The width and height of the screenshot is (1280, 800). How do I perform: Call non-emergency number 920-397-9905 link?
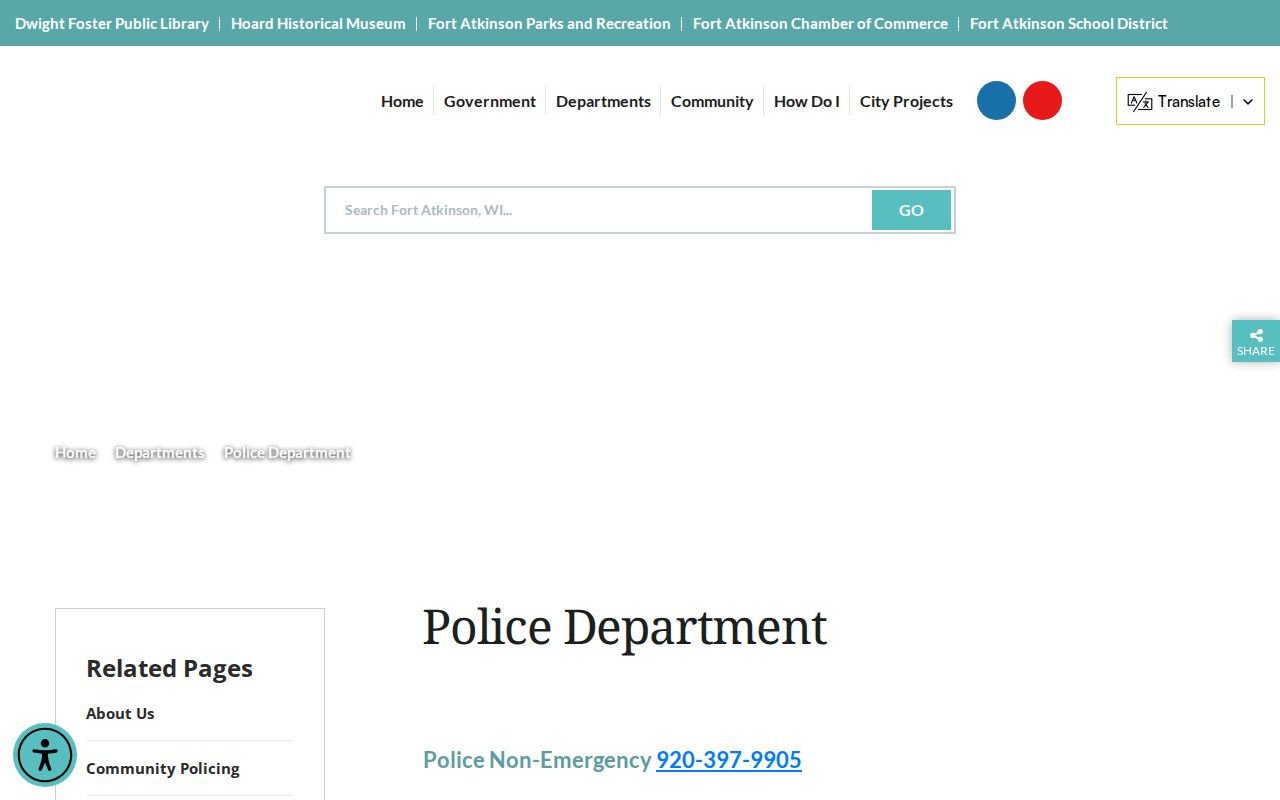[x=729, y=760]
